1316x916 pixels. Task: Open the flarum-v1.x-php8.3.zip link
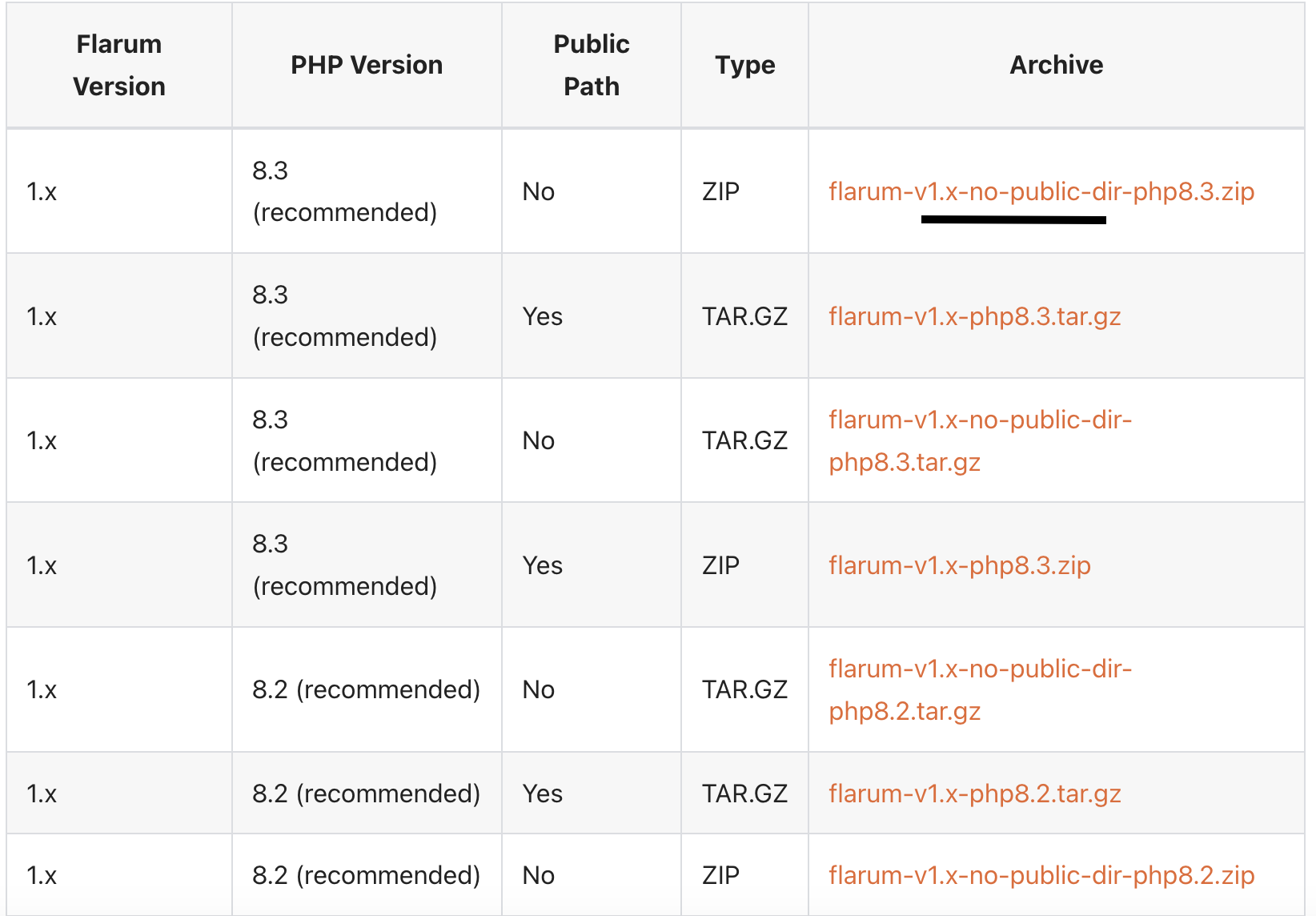[x=959, y=565]
